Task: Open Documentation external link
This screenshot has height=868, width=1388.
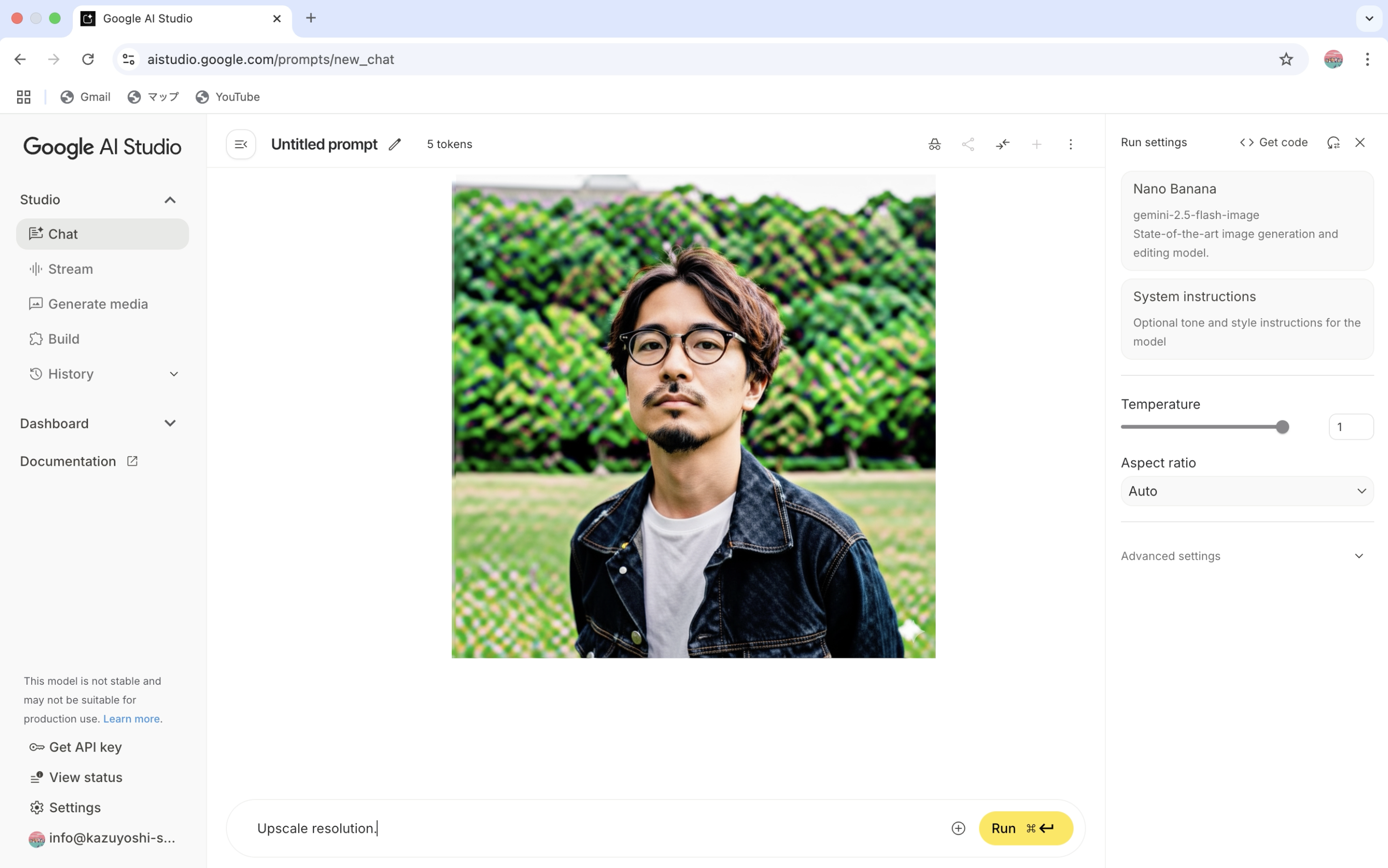Action: tap(79, 461)
